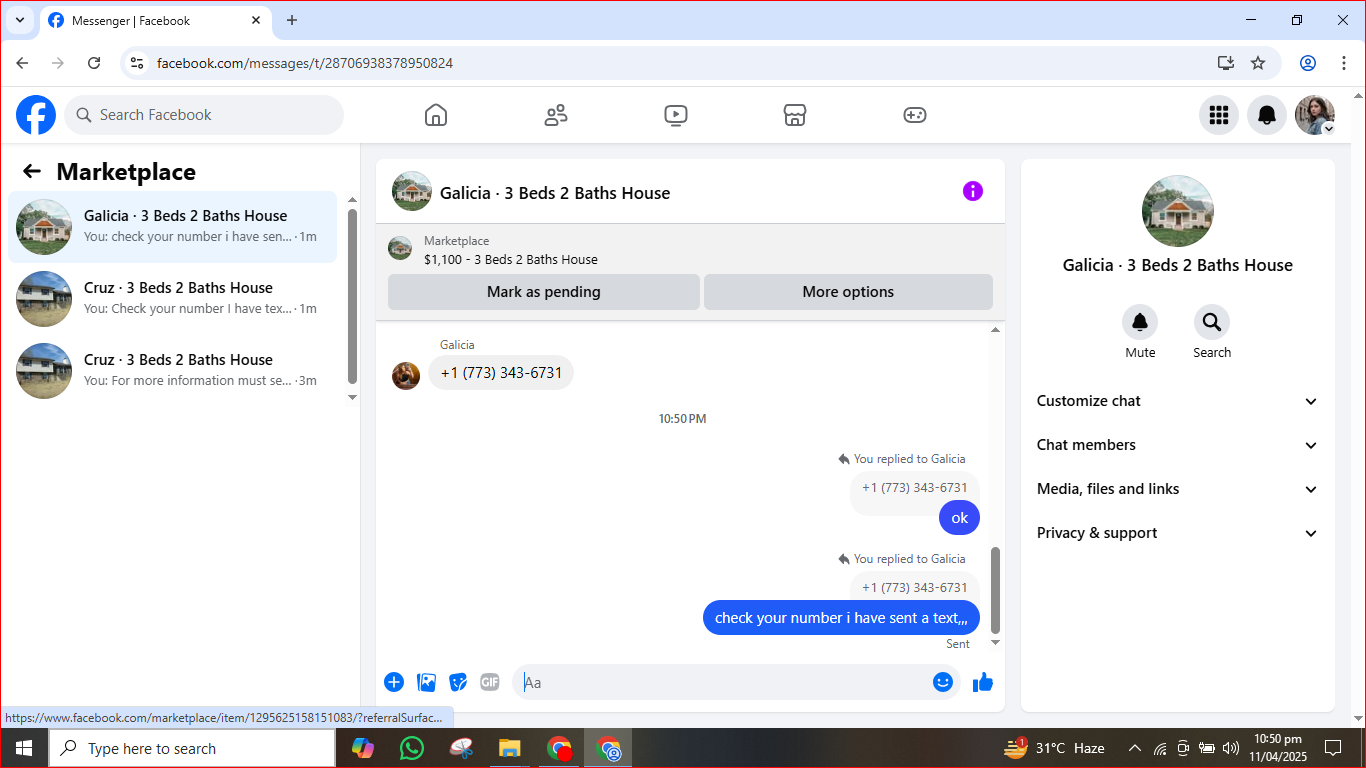Open account profile picture menu

1315,115
